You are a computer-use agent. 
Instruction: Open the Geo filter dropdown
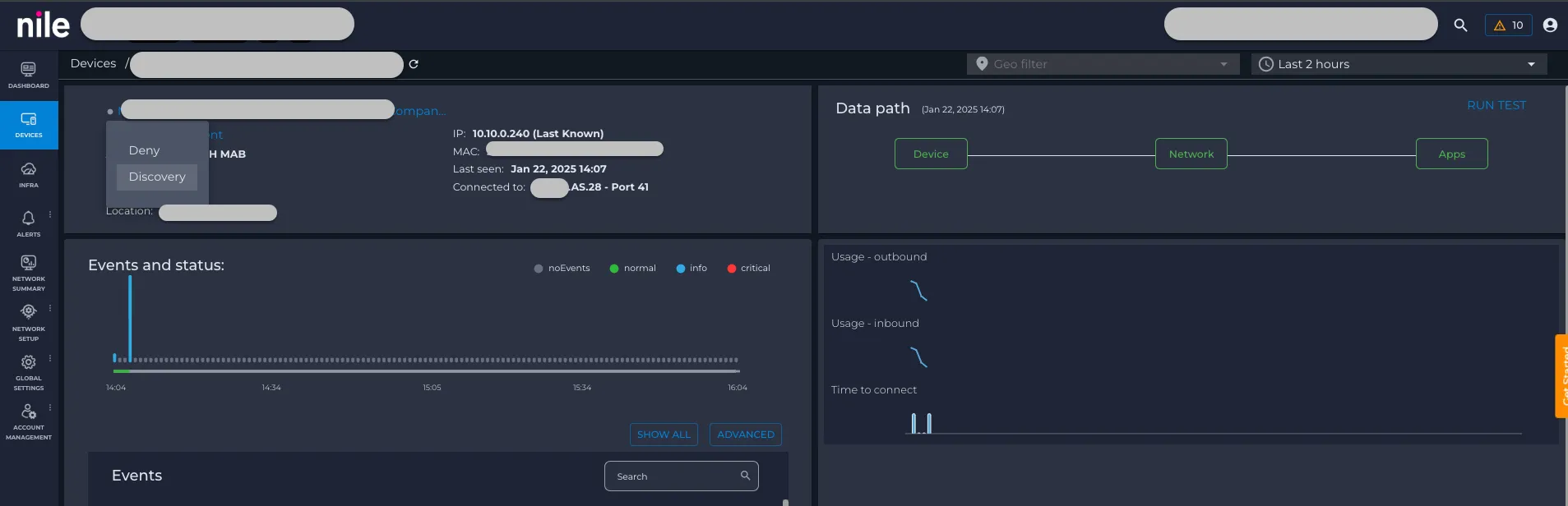(x=1103, y=64)
